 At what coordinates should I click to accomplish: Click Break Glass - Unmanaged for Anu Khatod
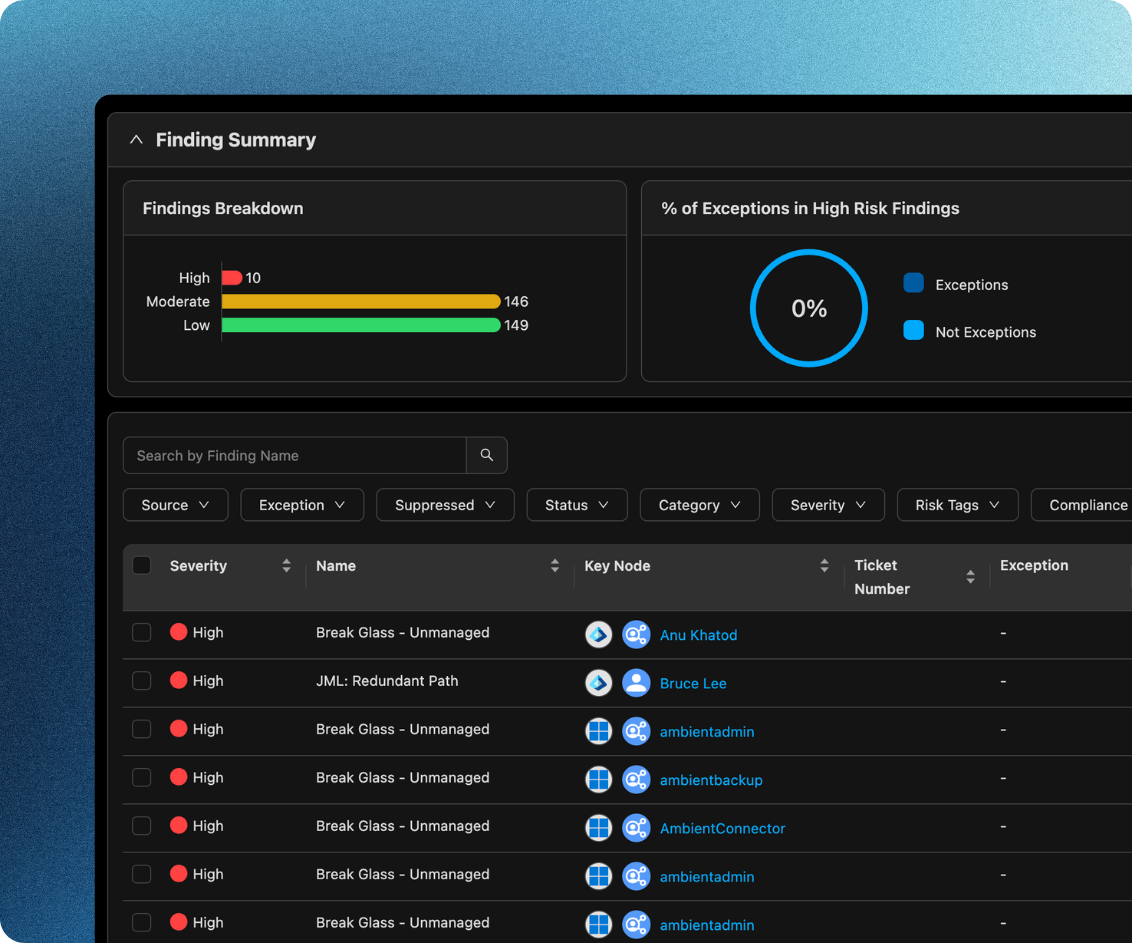pos(403,633)
